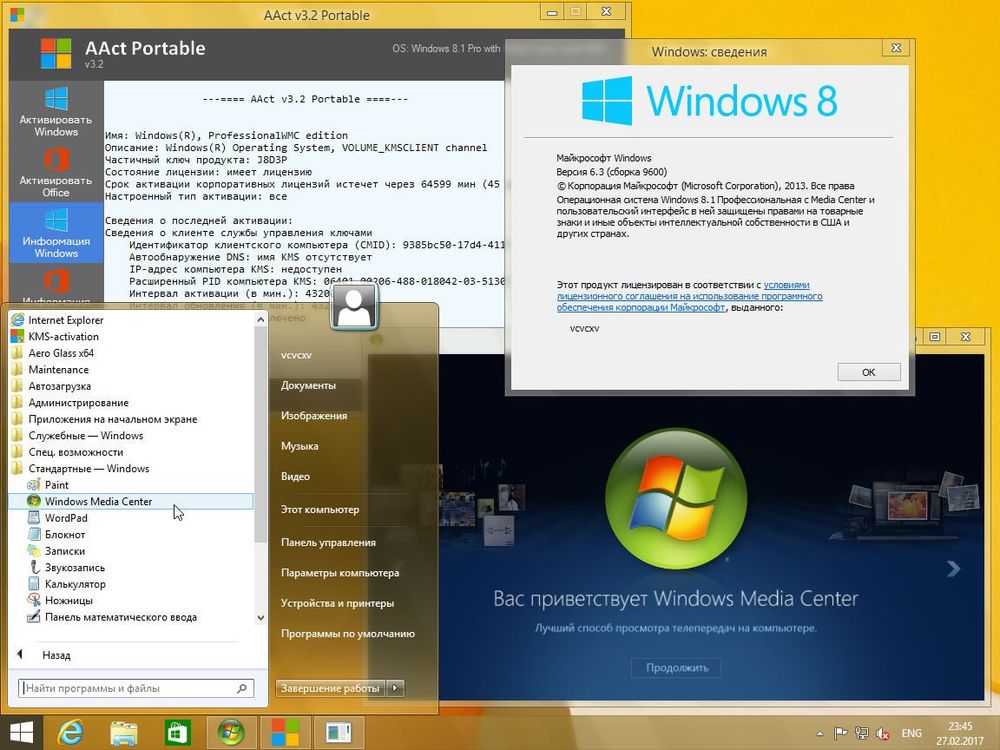Open Блокнот from the Start menu
Image resolution: width=1000 pixels, height=750 pixels.
coord(64,534)
